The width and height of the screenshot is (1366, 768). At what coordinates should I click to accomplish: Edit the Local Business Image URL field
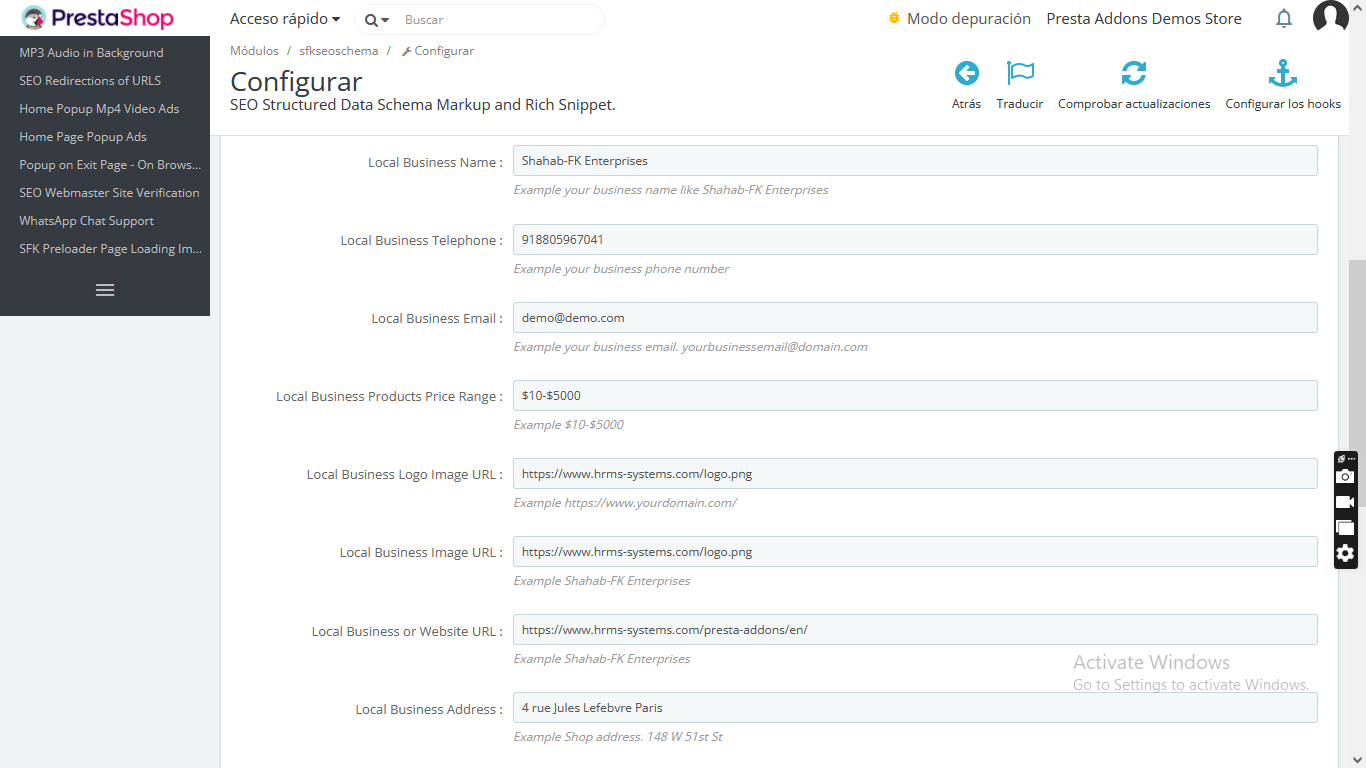pos(915,551)
